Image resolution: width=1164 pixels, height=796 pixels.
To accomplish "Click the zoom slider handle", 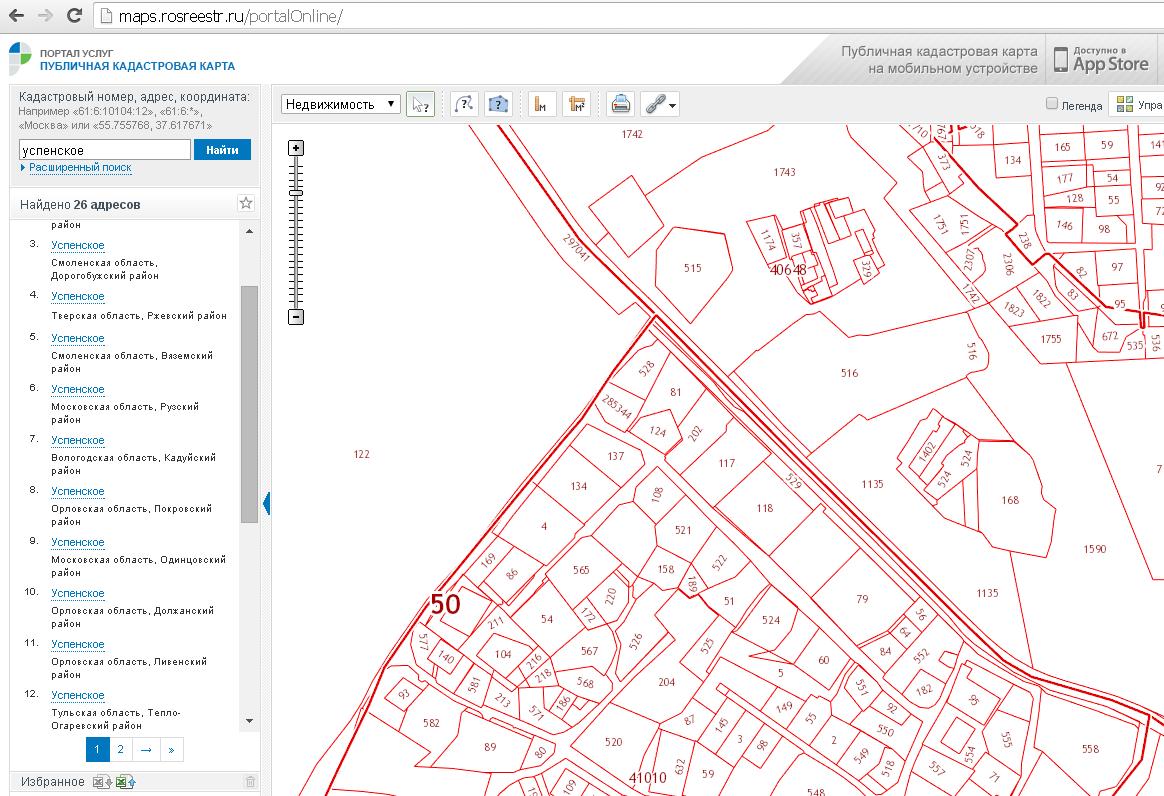I will pyautogui.click(x=295, y=193).
